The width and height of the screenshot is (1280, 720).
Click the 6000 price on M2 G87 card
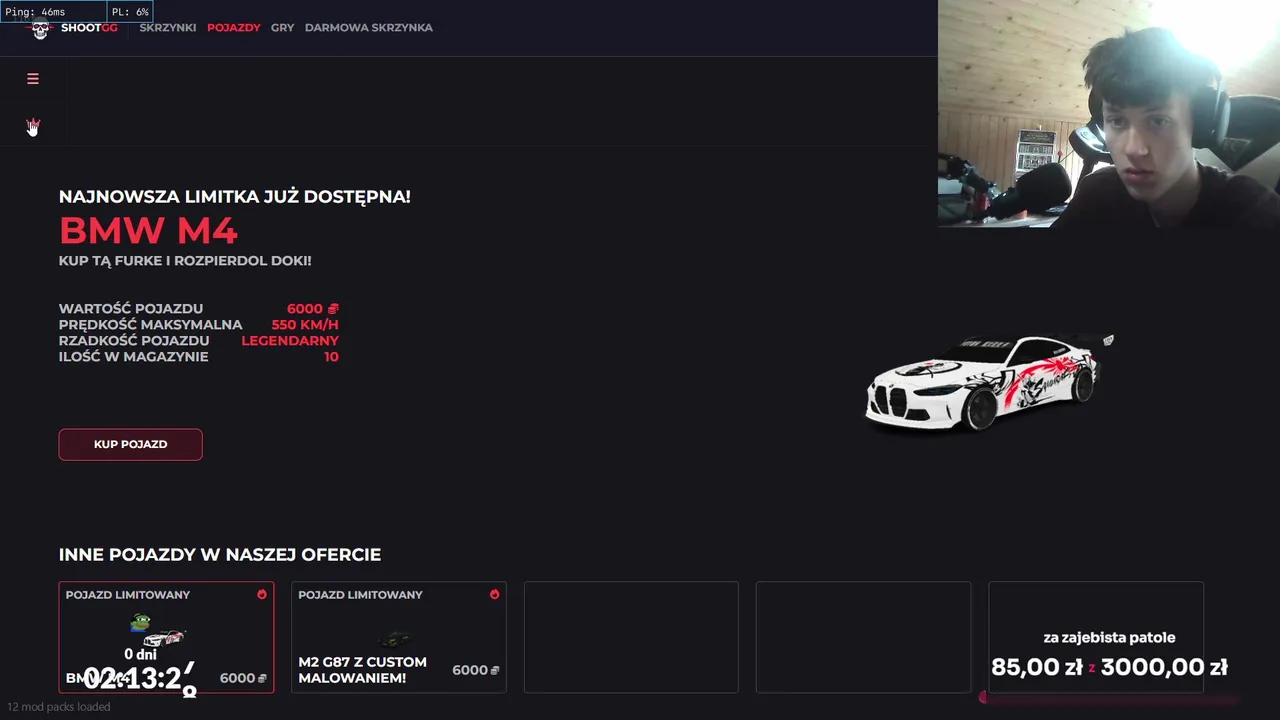[x=470, y=670]
